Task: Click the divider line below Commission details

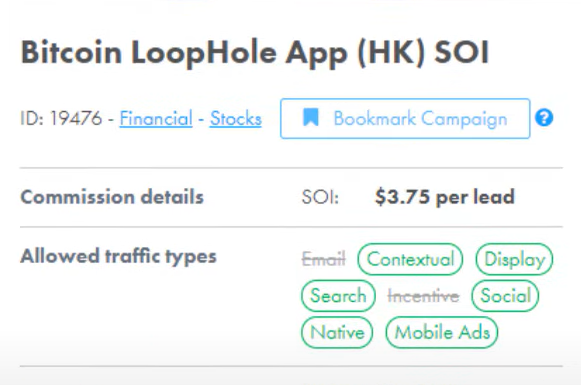Action: 291,226
